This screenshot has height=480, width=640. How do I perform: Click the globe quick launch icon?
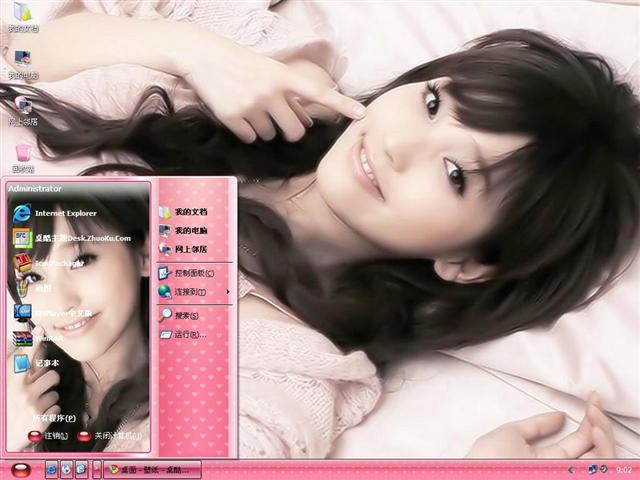[x=67, y=470]
